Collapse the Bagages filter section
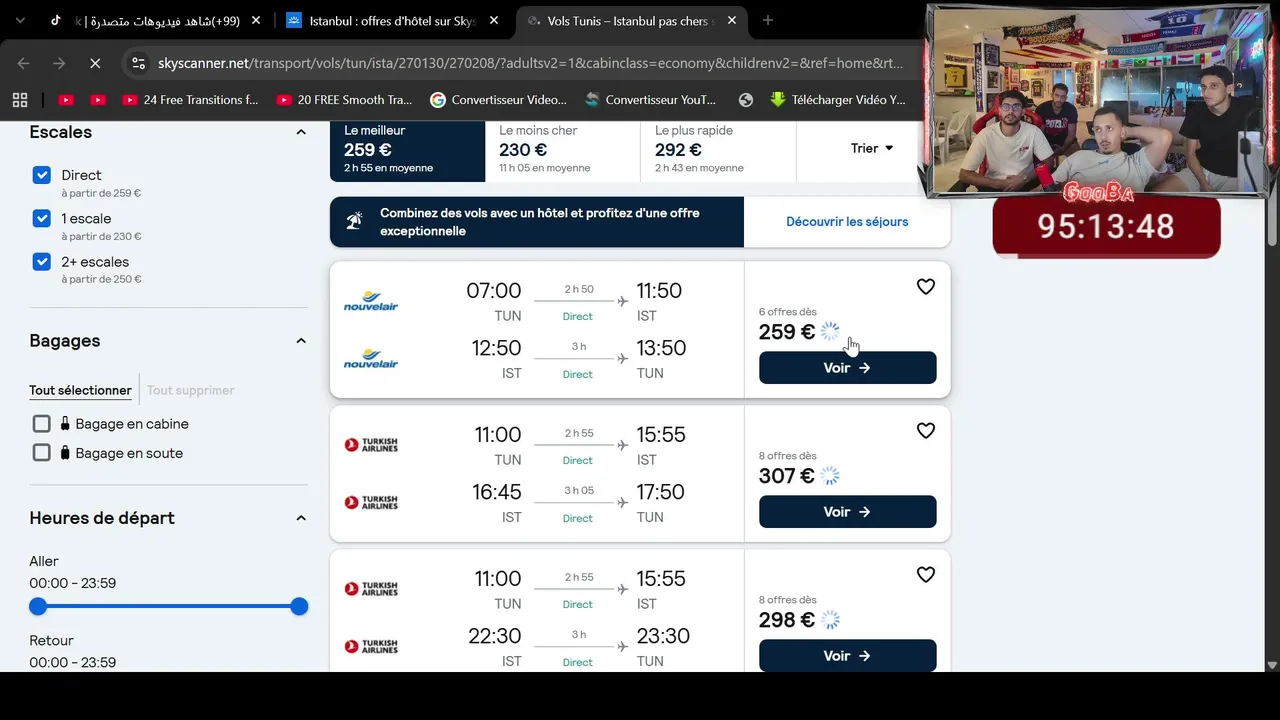The width and height of the screenshot is (1280, 720). point(301,341)
